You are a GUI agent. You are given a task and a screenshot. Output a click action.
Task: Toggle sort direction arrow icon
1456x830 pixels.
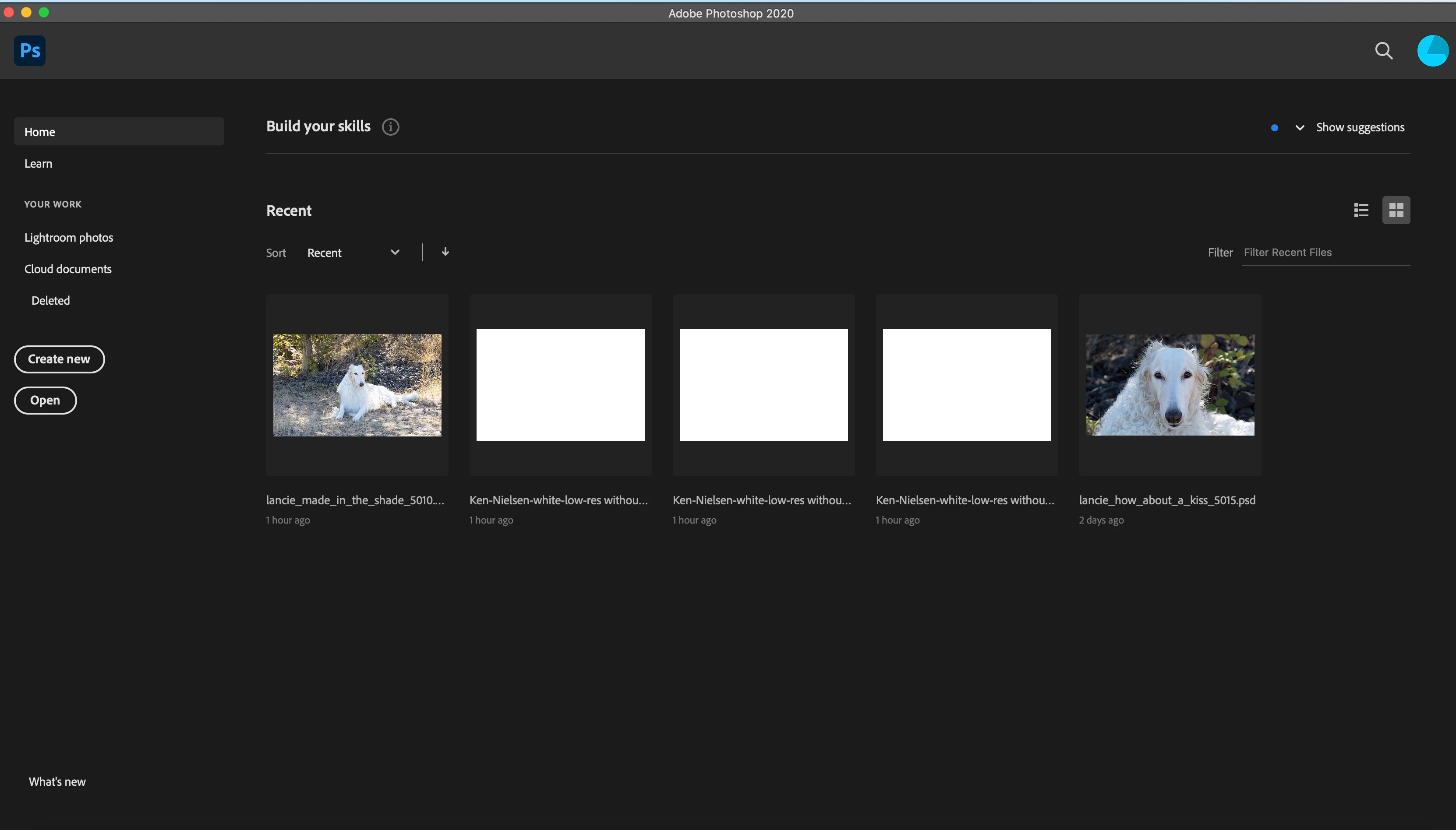(x=445, y=252)
